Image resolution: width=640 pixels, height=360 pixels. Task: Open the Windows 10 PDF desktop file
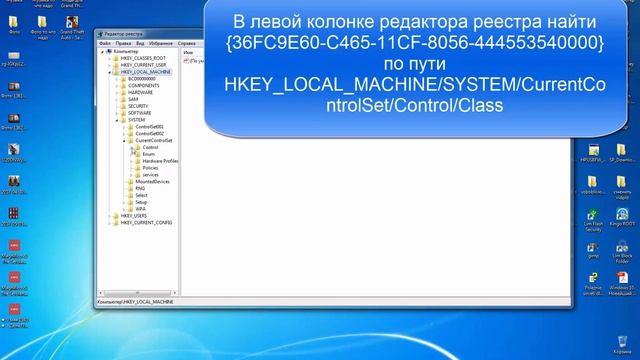[622, 284]
